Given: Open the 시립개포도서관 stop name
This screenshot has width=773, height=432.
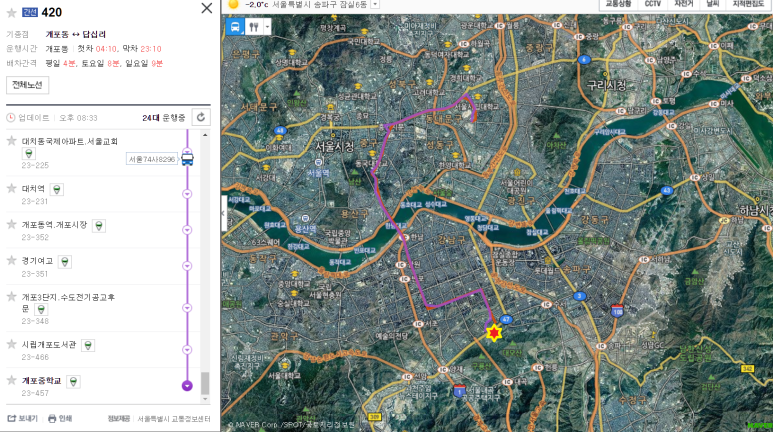Looking at the screenshot, I should [x=49, y=345].
